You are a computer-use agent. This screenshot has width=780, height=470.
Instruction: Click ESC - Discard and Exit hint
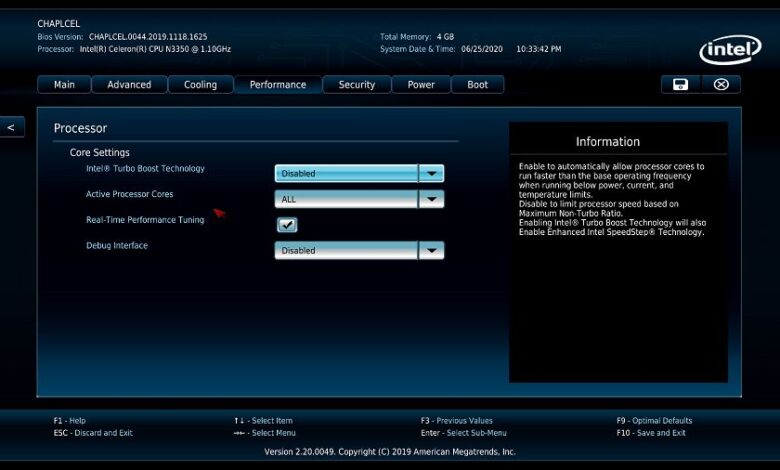click(x=93, y=433)
